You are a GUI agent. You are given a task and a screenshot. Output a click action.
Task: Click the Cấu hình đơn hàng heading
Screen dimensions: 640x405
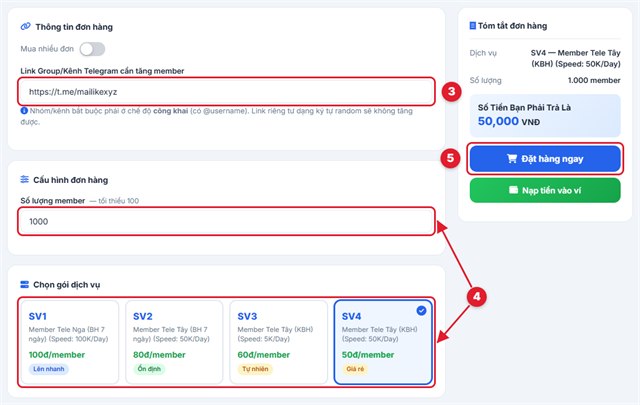click(x=71, y=180)
